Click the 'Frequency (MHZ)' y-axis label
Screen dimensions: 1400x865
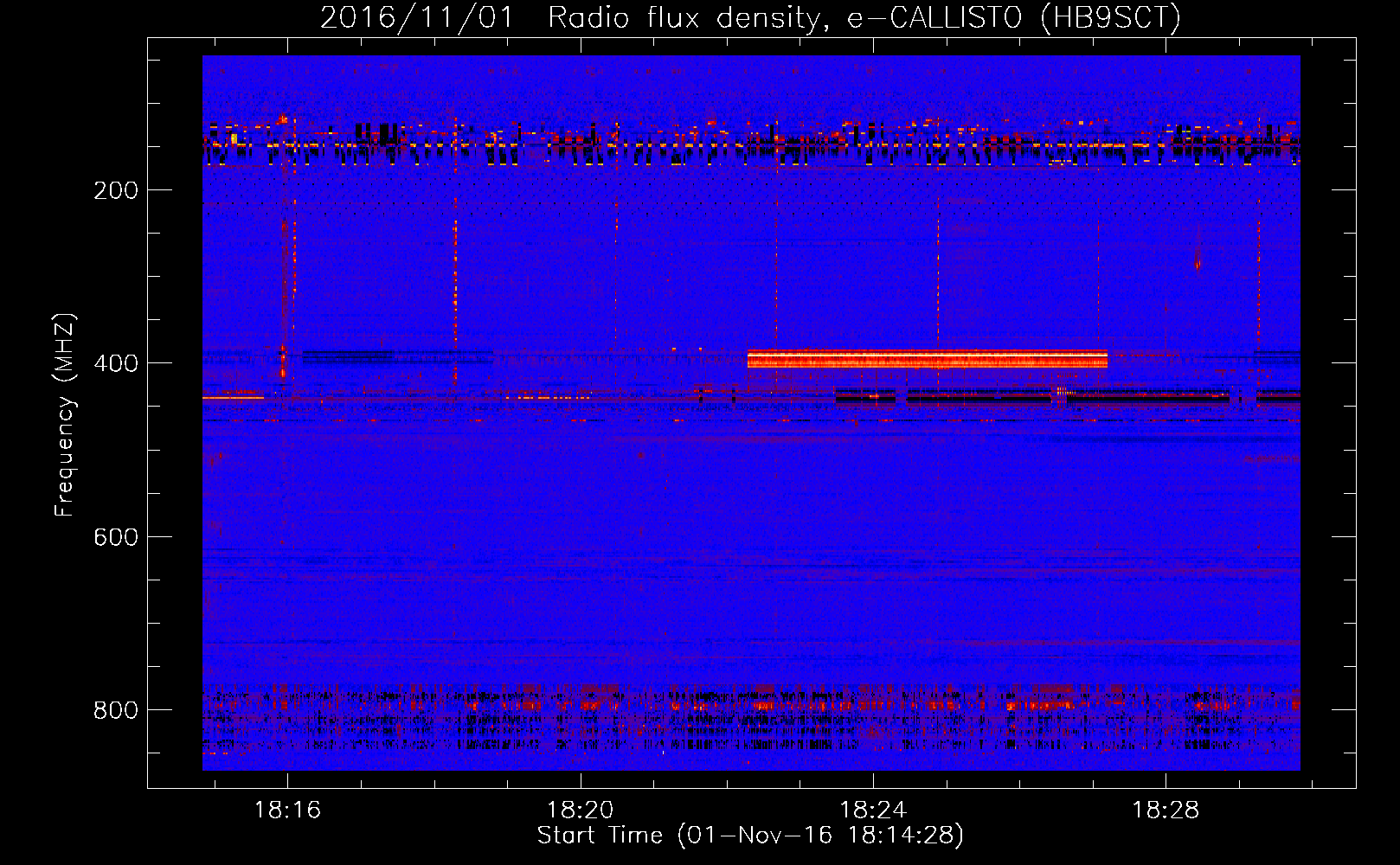[x=65, y=415]
